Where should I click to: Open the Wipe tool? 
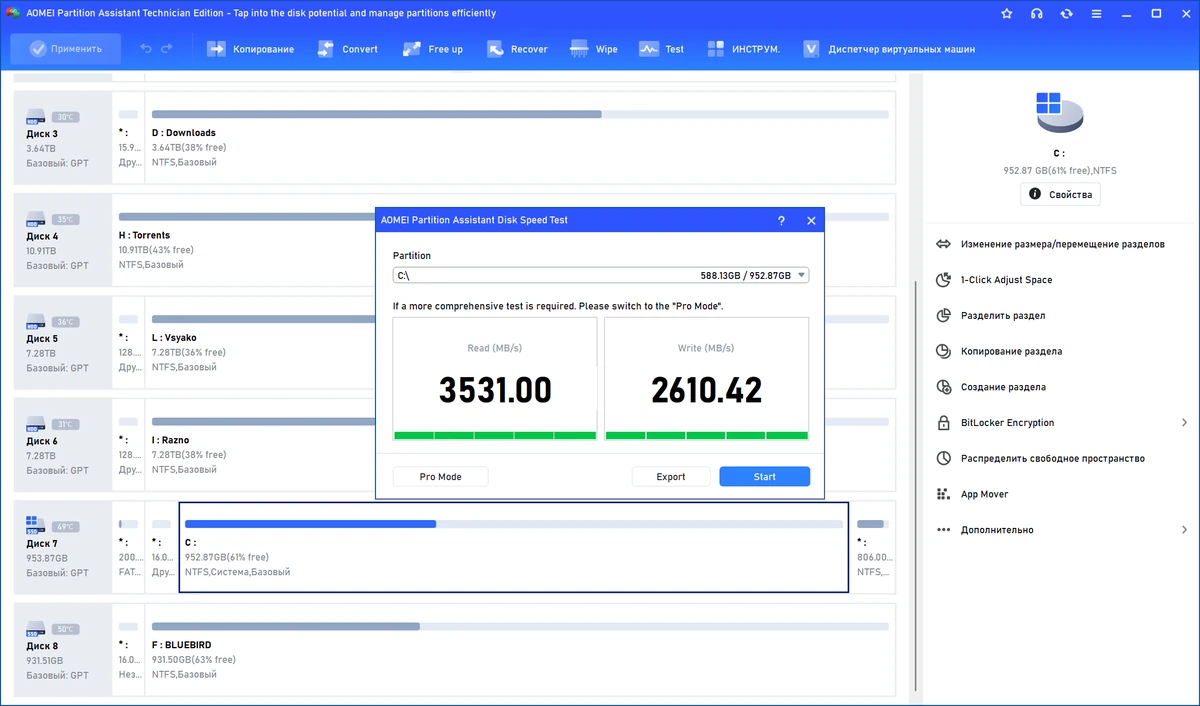(x=594, y=49)
